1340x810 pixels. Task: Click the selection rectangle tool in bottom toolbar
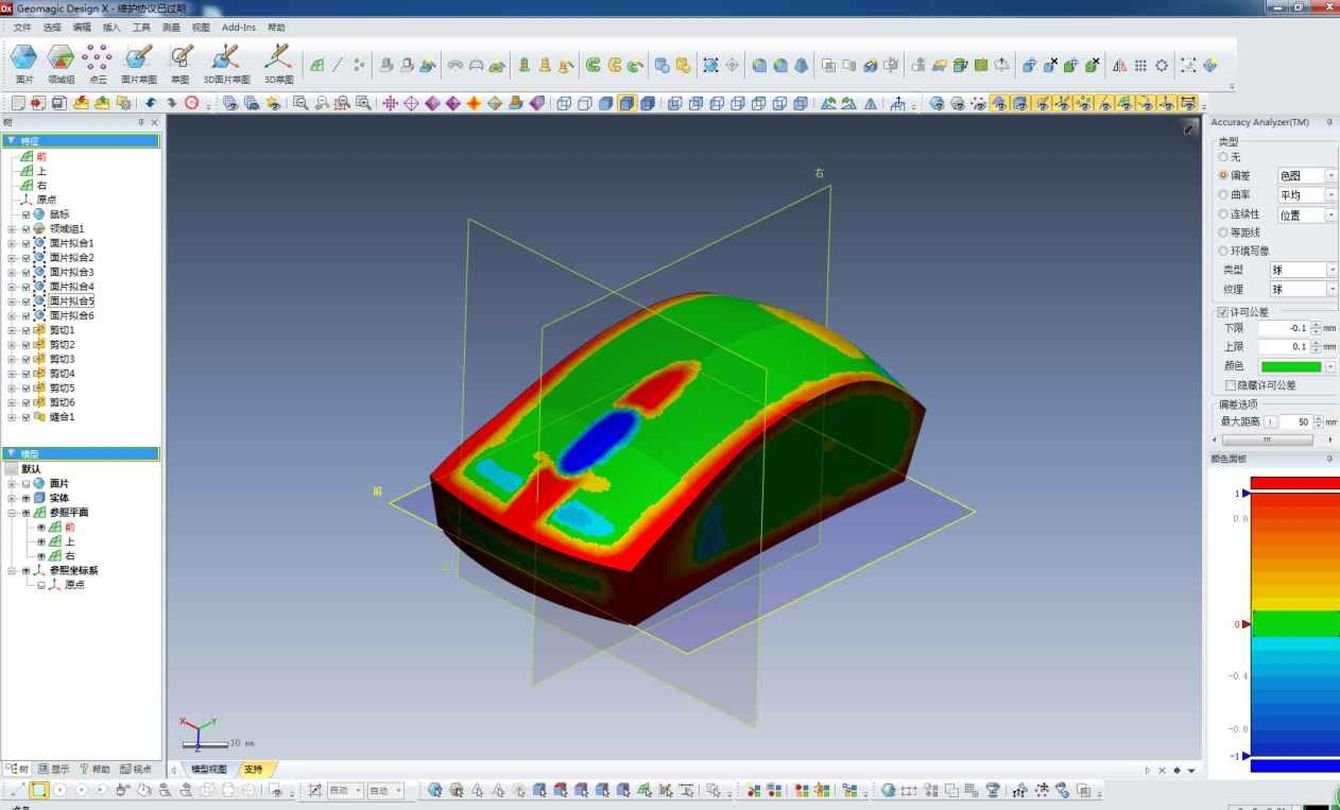[x=38, y=790]
